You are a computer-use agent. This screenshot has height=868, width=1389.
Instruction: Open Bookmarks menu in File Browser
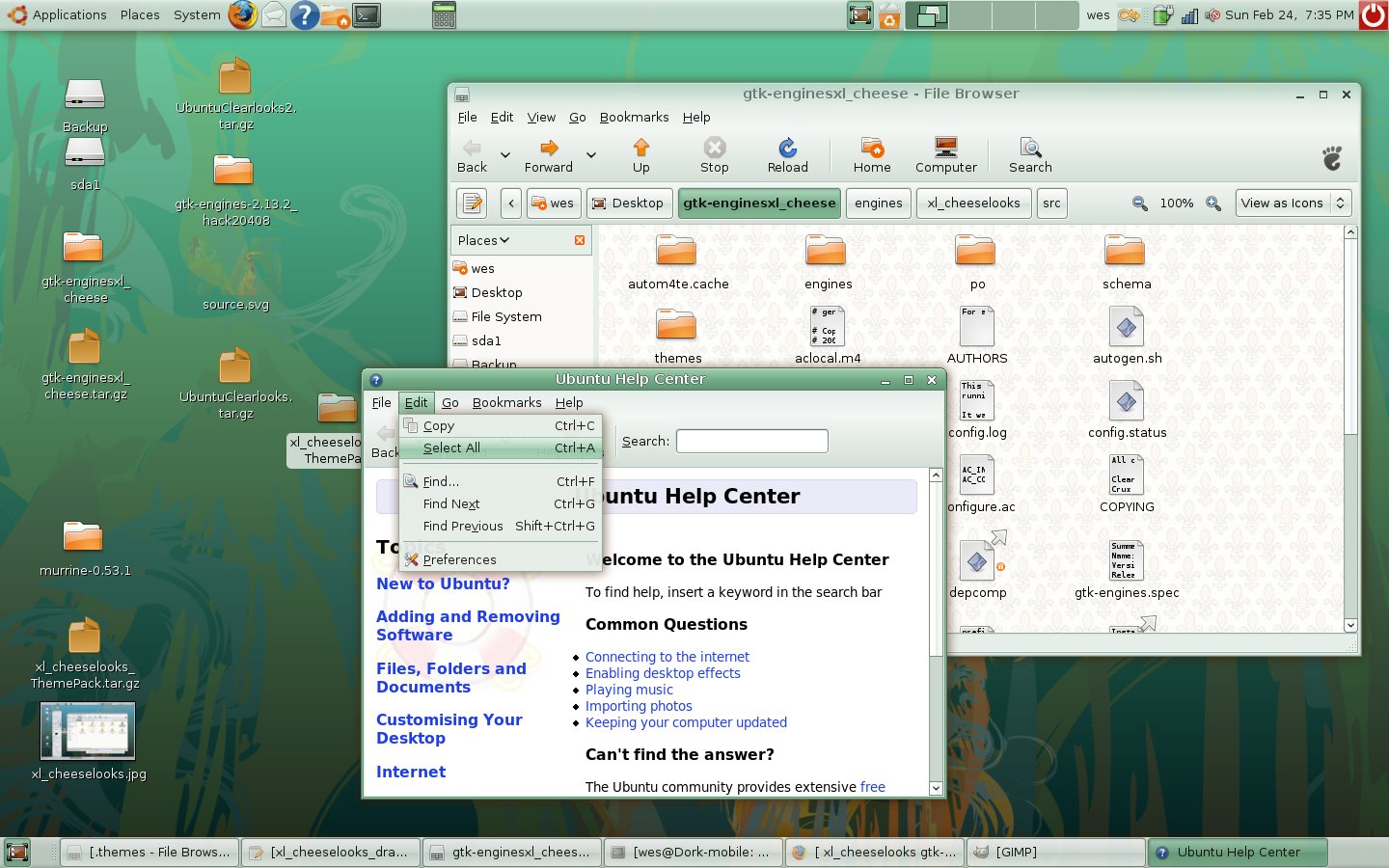634,117
